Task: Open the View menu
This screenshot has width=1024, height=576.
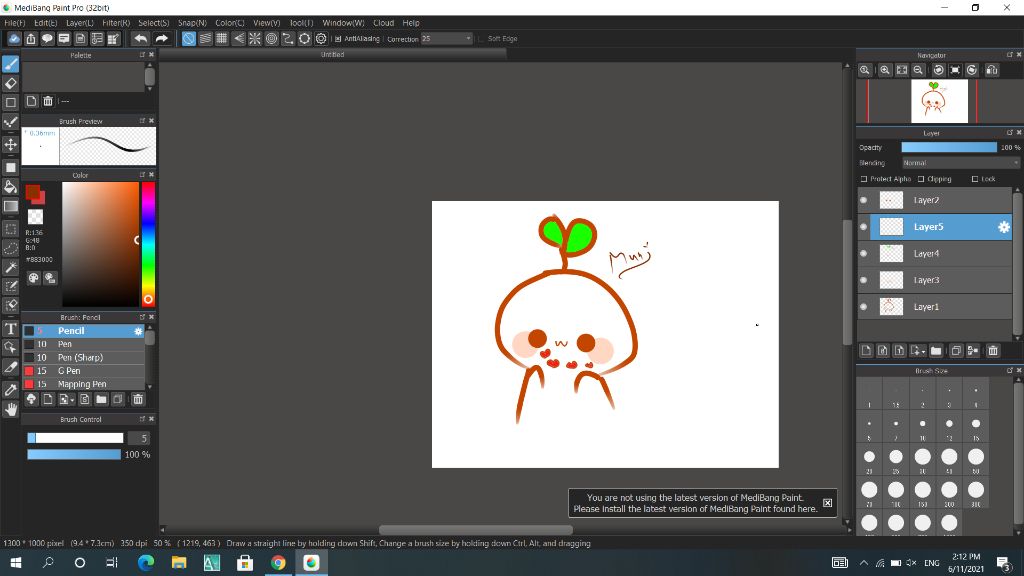Action: 266,23
